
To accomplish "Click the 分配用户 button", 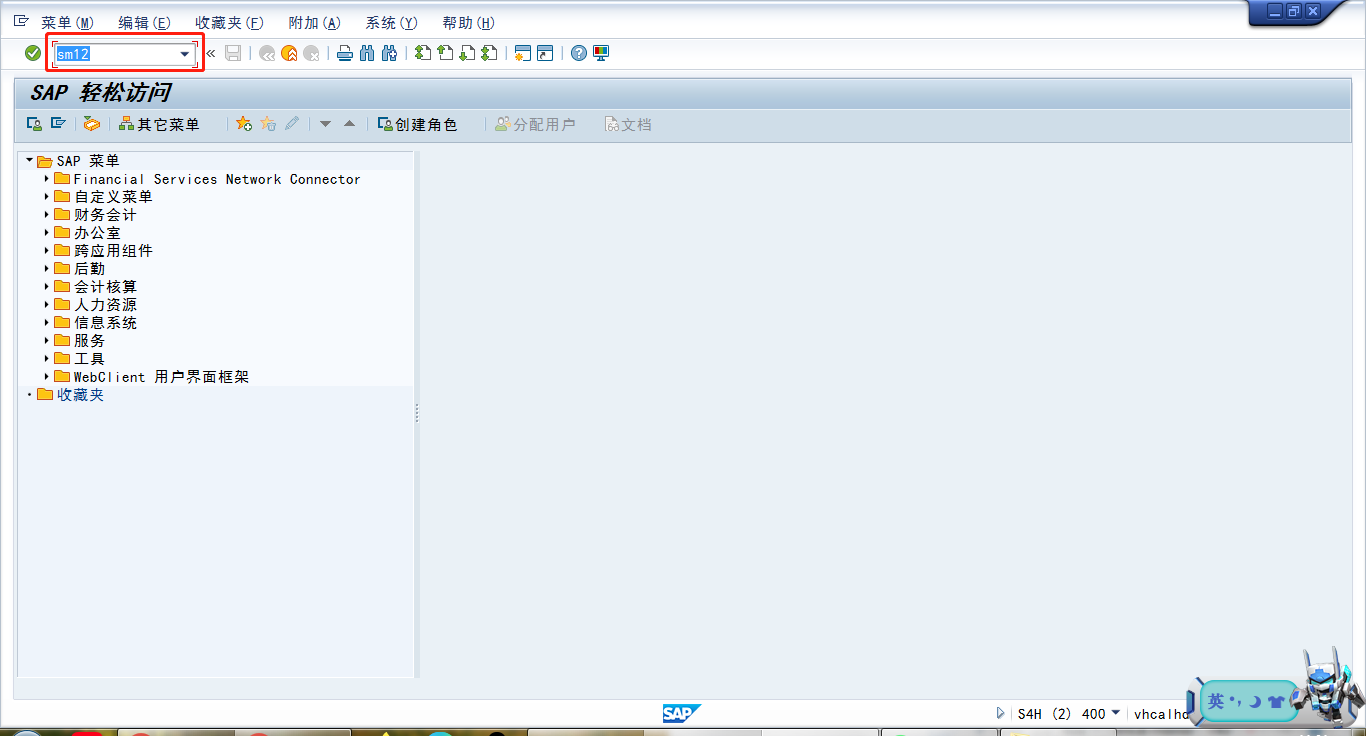I will click(535, 124).
